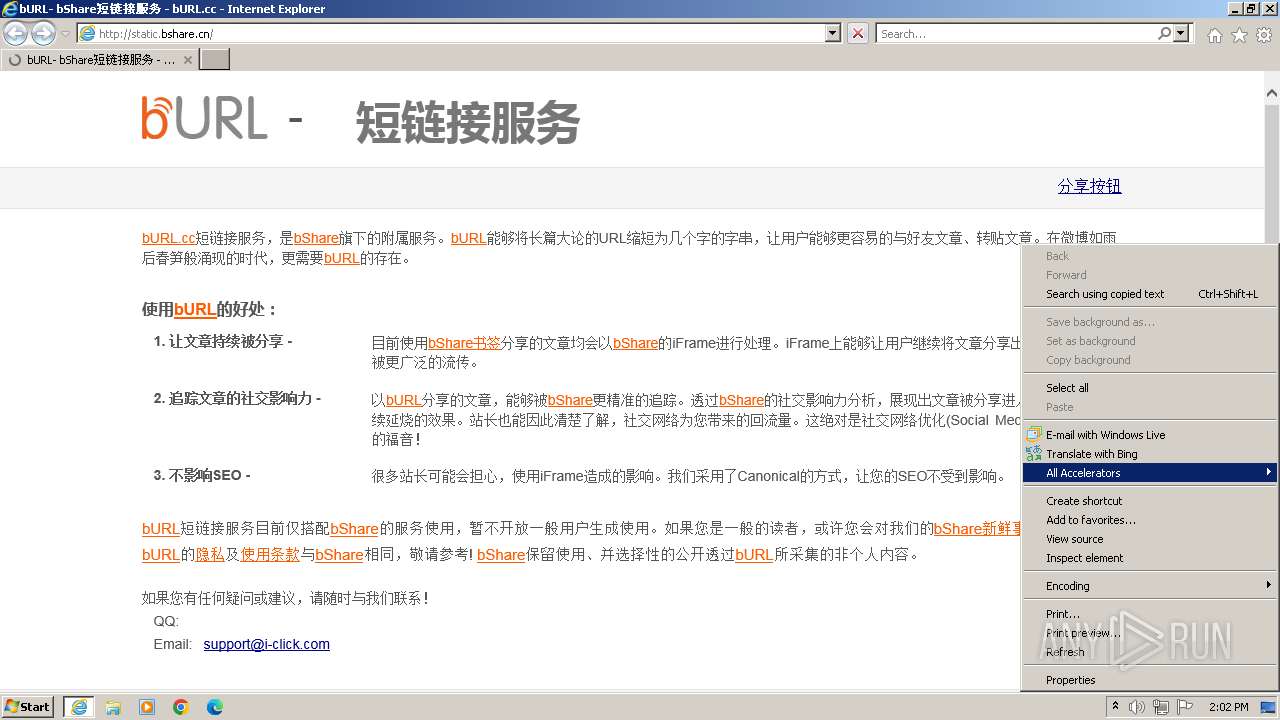Open the support@i-click.com email link

(x=266, y=644)
